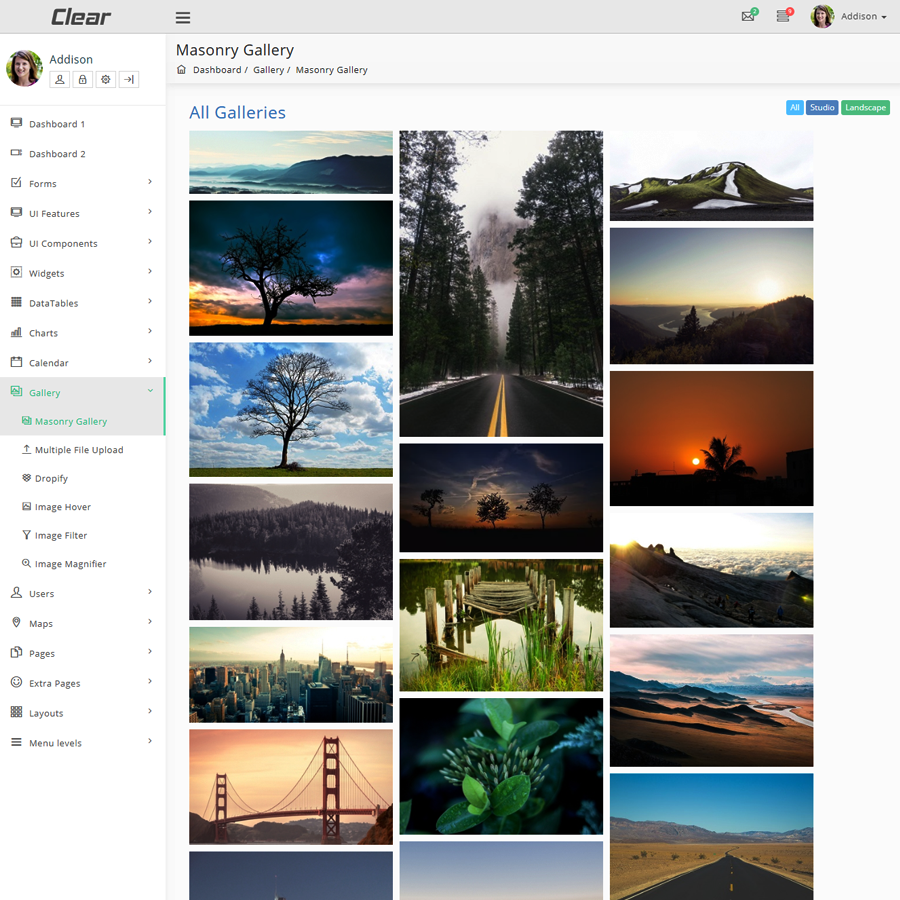The width and height of the screenshot is (900, 900).
Task: Open the wooden dock pond photo
Action: (x=501, y=625)
